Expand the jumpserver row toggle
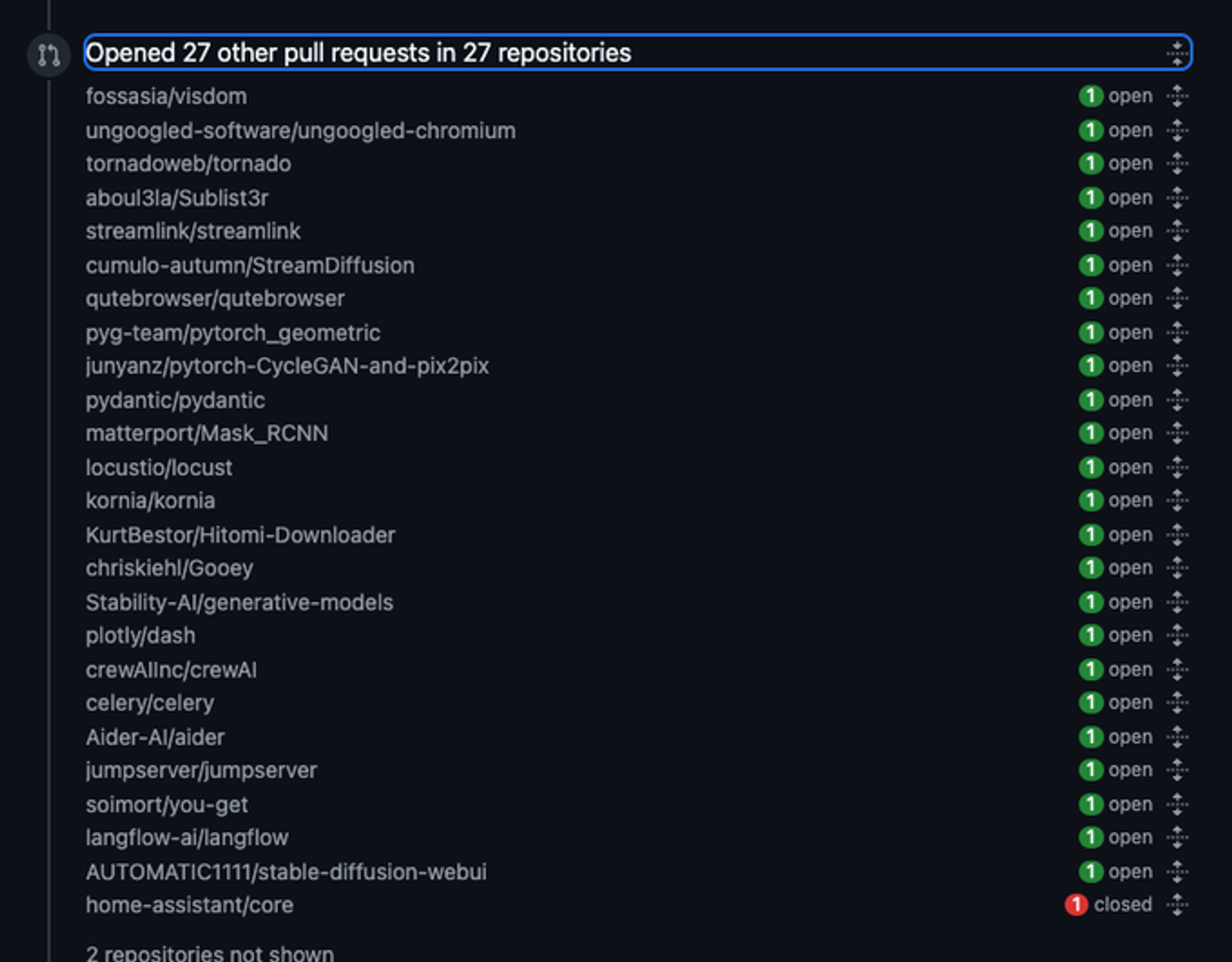The image size is (1232, 962). click(1177, 770)
